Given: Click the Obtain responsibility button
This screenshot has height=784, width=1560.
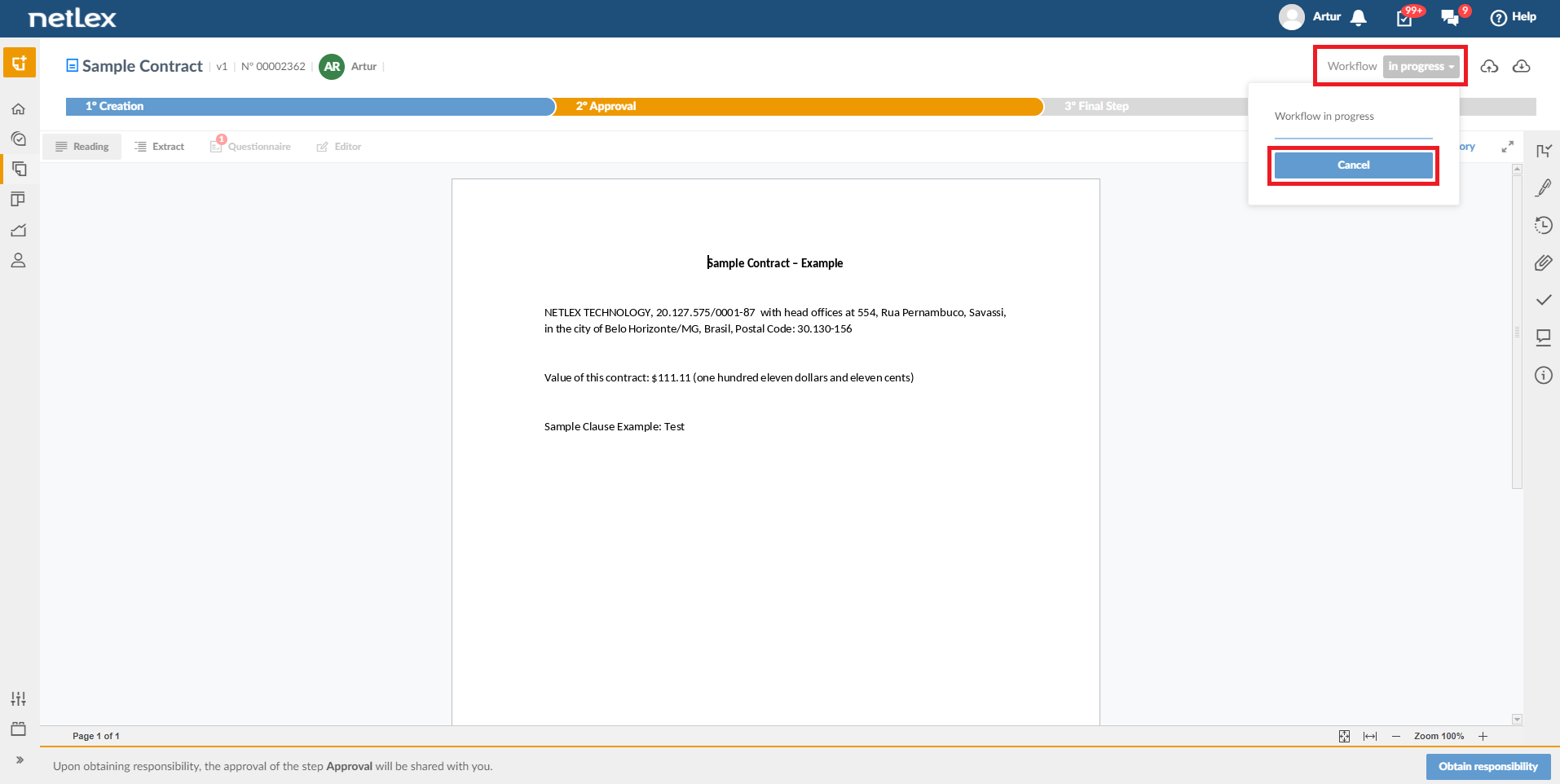Looking at the screenshot, I should coord(1487,767).
